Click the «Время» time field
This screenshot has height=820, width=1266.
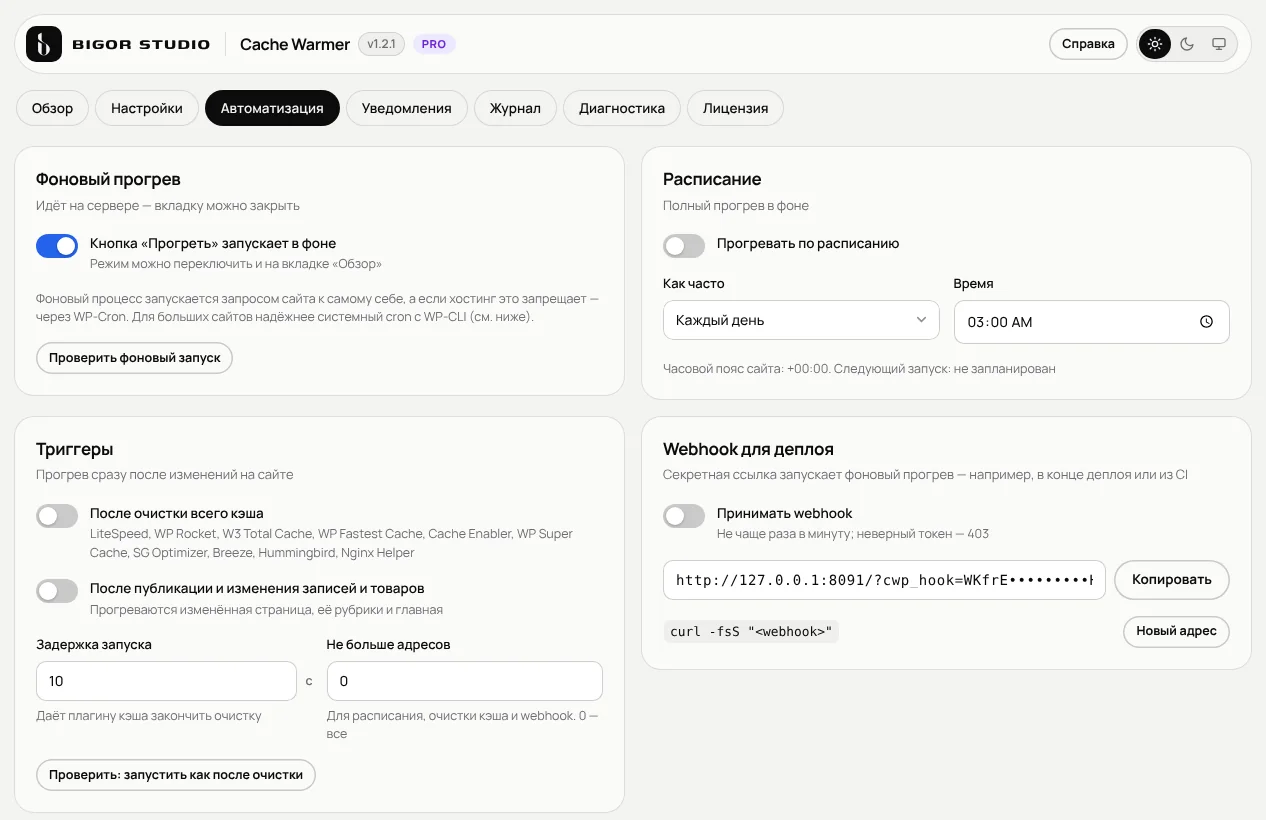pos(1092,322)
